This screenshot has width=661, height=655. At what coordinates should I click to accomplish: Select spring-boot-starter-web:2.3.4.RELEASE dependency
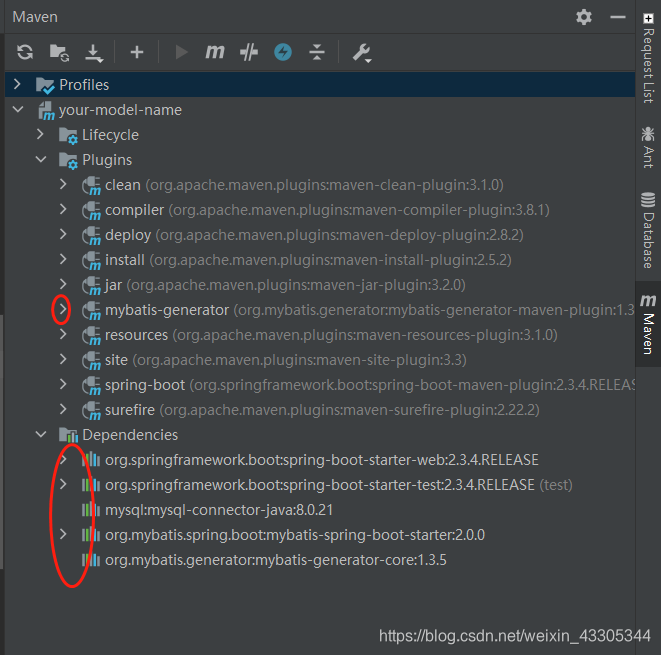(x=322, y=460)
